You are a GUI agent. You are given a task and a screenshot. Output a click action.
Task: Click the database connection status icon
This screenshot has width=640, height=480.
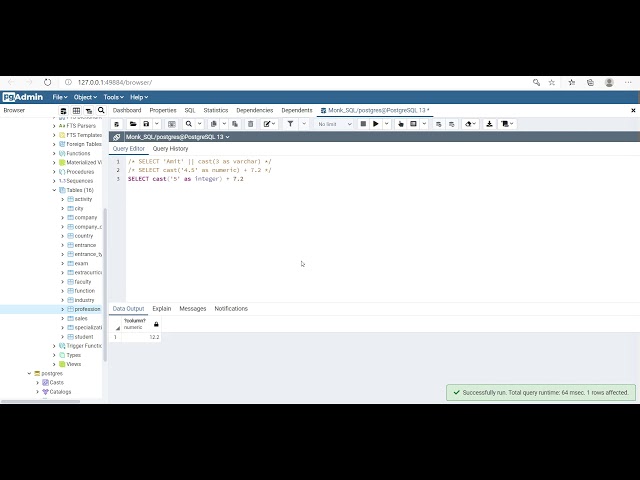(x=116, y=137)
